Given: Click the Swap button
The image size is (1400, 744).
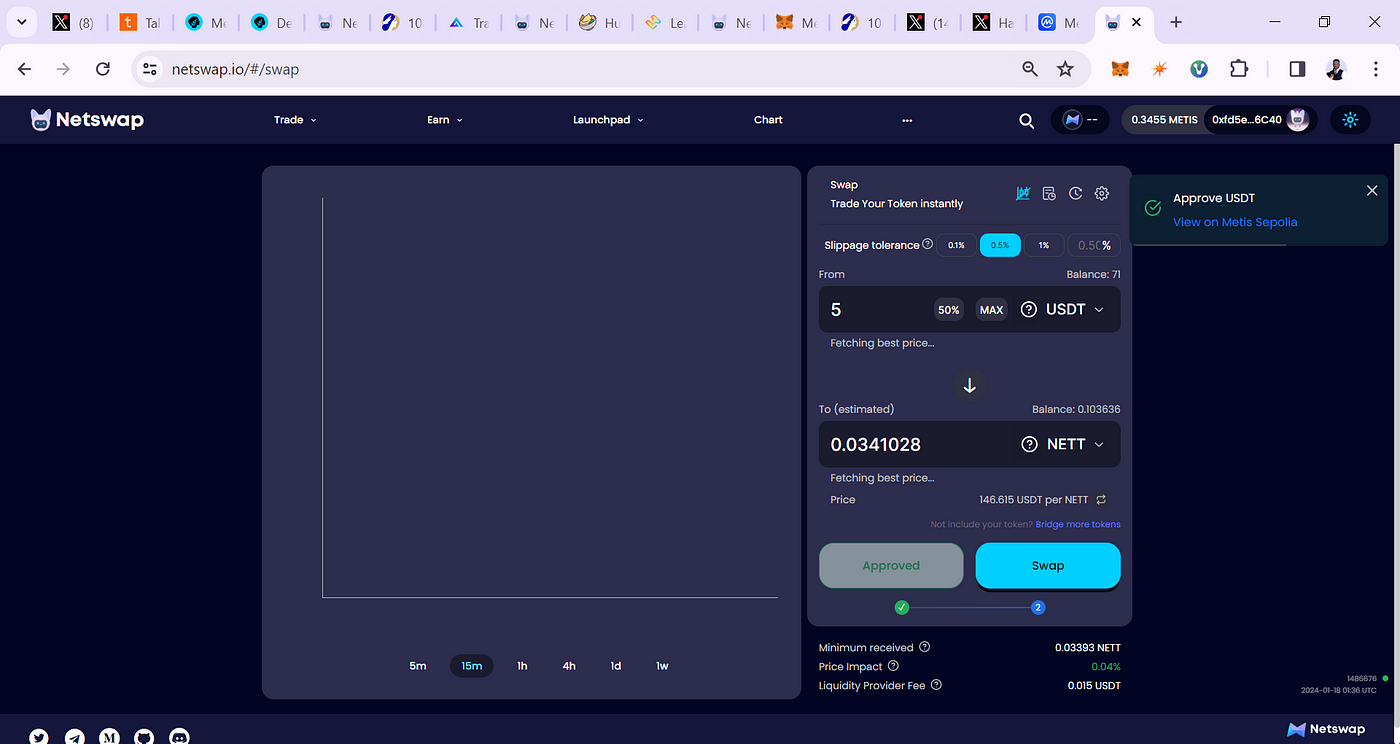Looking at the screenshot, I should pos(1048,566).
